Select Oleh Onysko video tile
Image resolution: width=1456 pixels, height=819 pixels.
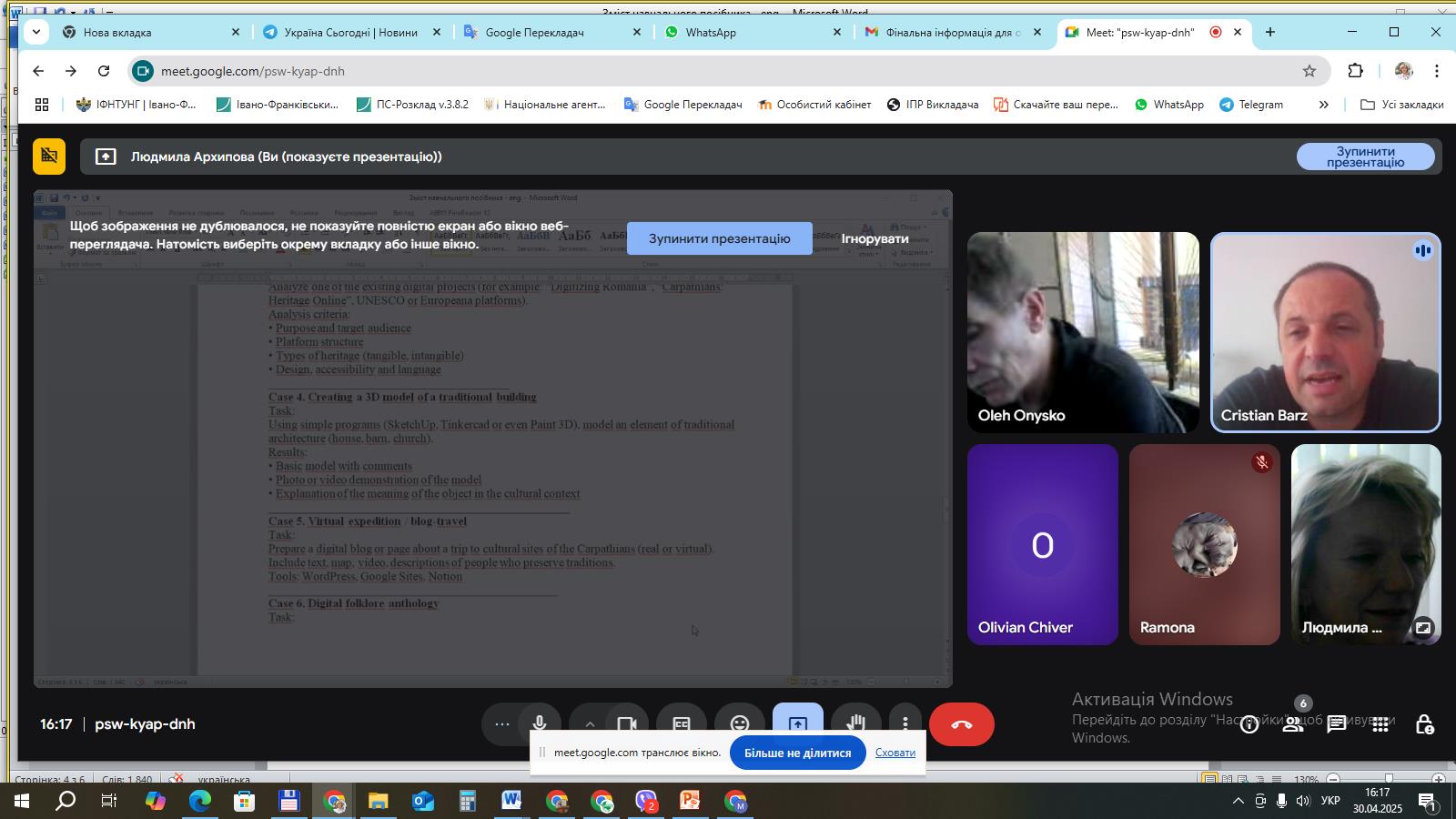pyautogui.click(x=1083, y=332)
